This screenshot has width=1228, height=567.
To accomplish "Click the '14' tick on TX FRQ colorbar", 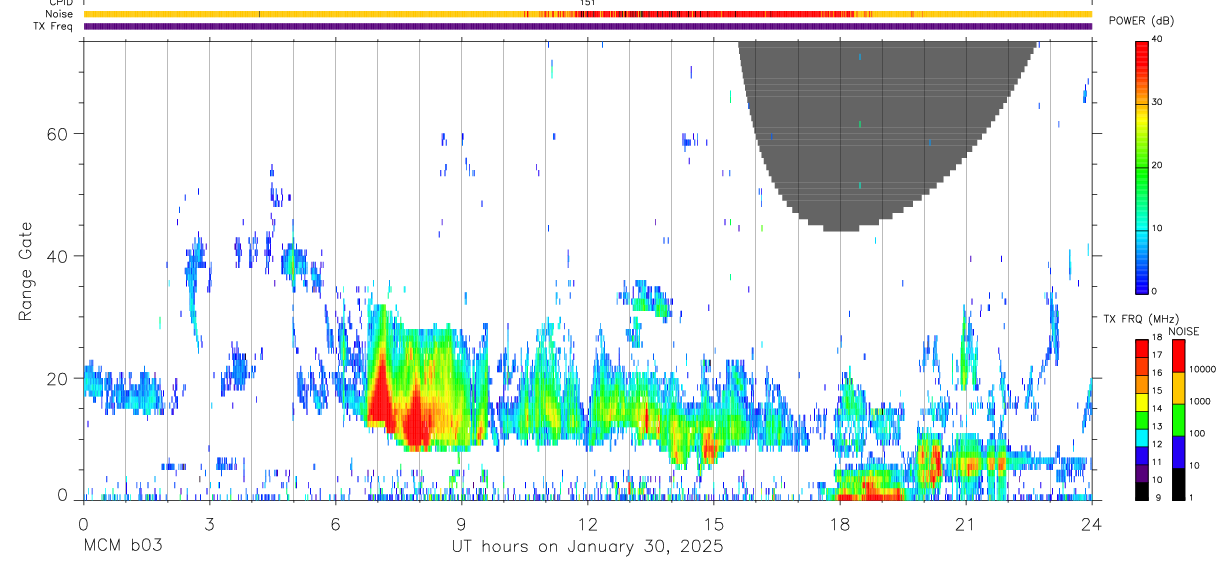I will click(x=1157, y=409).
